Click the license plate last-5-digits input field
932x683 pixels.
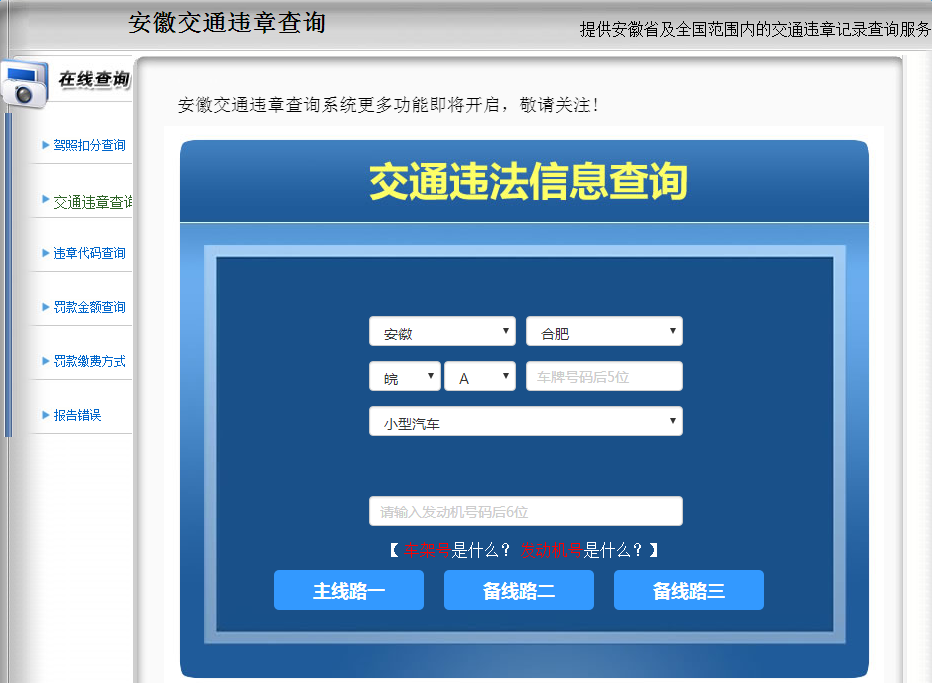click(604, 376)
